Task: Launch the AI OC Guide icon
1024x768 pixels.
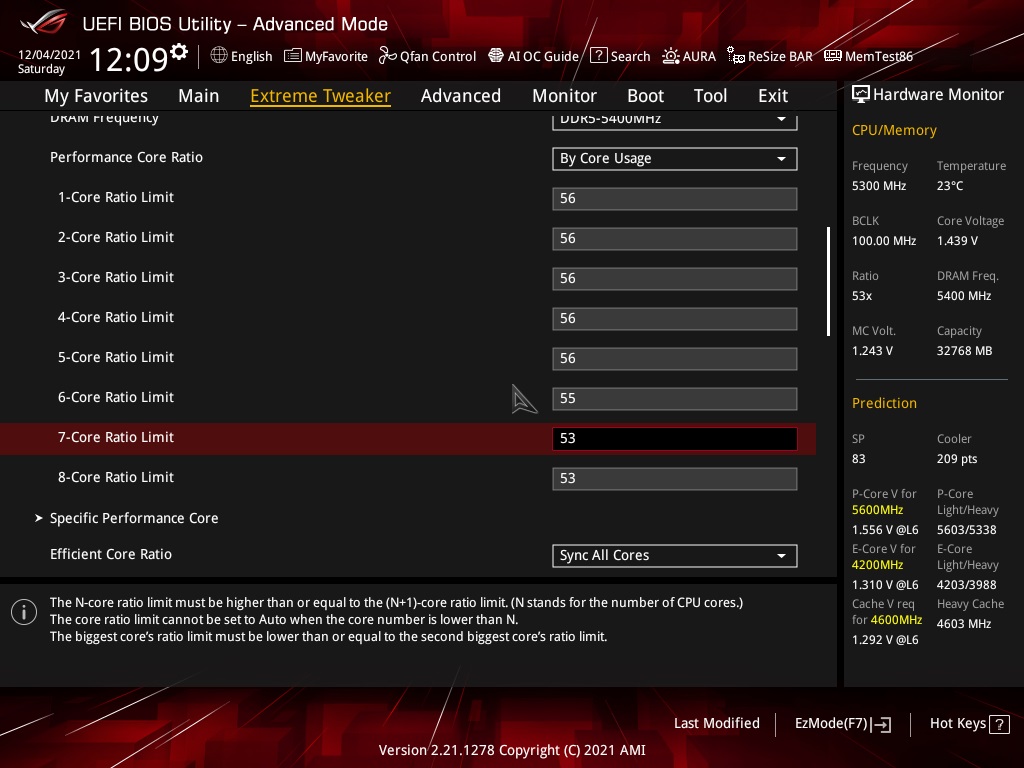Action: [496, 56]
